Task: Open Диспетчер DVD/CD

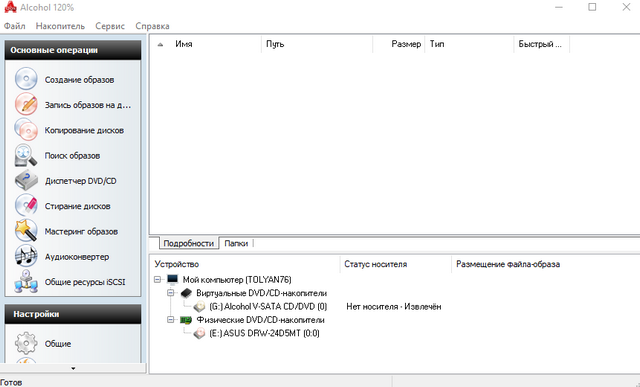Action: point(80,181)
